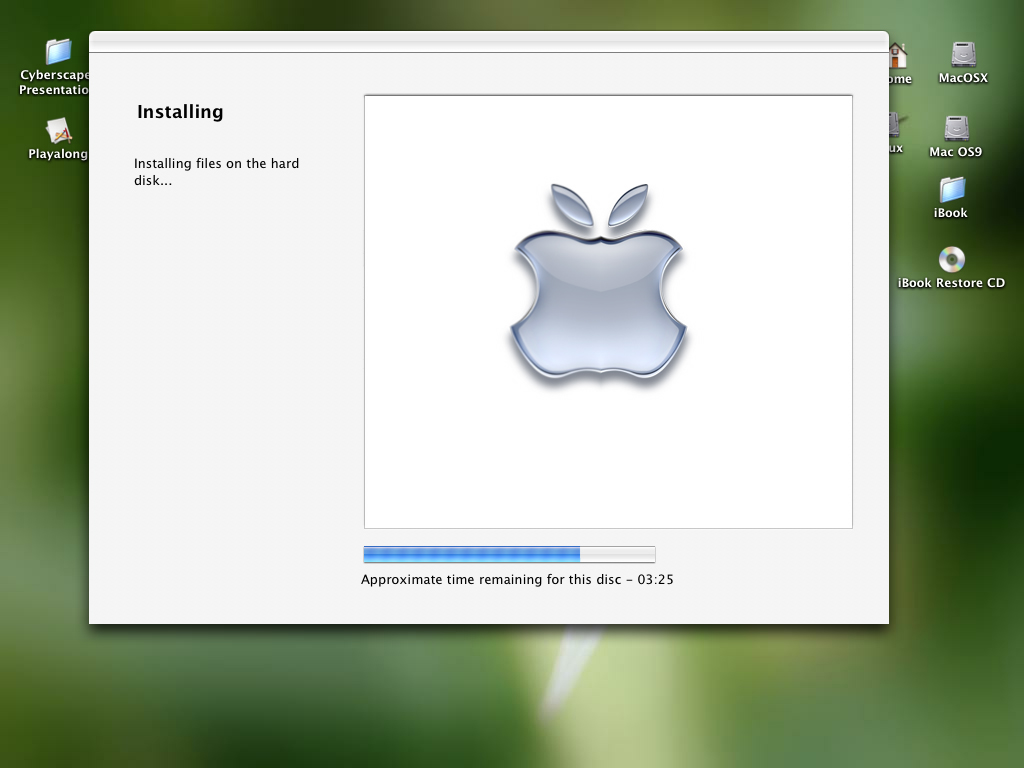This screenshot has width=1024, height=768.
Task: Click the 'iBook Restore CD' label
Action: [x=952, y=283]
